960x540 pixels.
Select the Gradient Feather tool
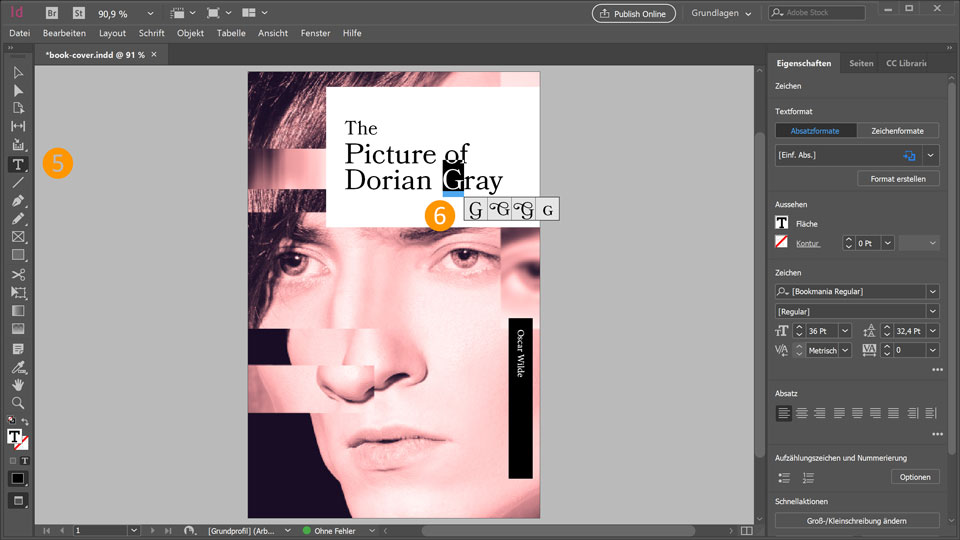pyautogui.click(x=18, y=329)
